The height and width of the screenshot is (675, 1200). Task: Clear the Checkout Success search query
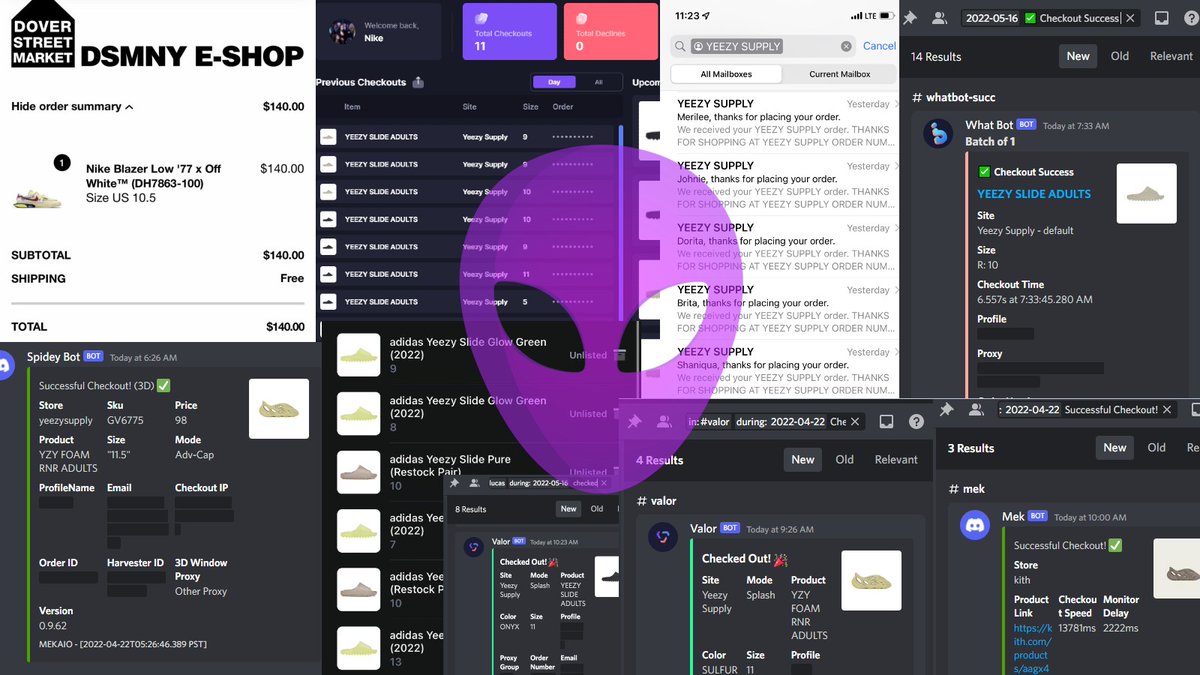click(1129, 18)
